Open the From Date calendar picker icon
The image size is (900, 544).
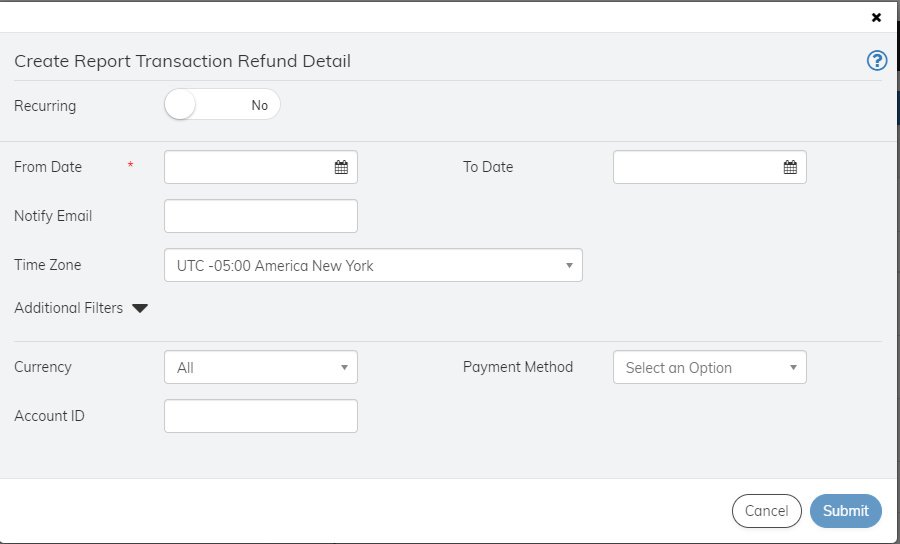[x=341, y=167]
